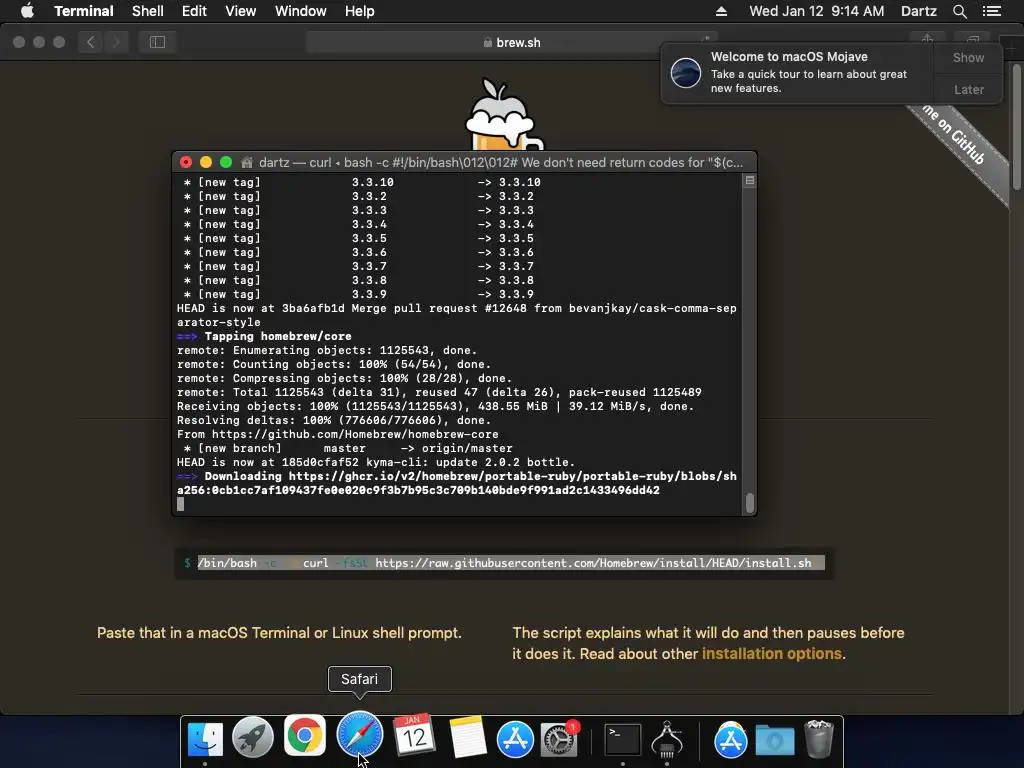Switch to Safari in the dock

360,735
